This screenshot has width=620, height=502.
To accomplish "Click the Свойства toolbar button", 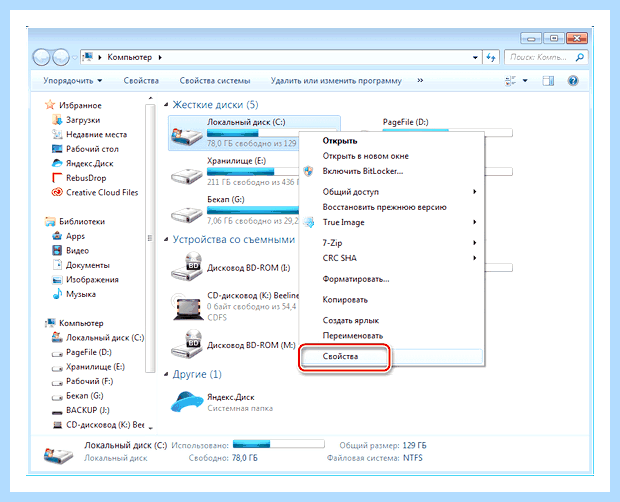I will (x=141, y=81).
